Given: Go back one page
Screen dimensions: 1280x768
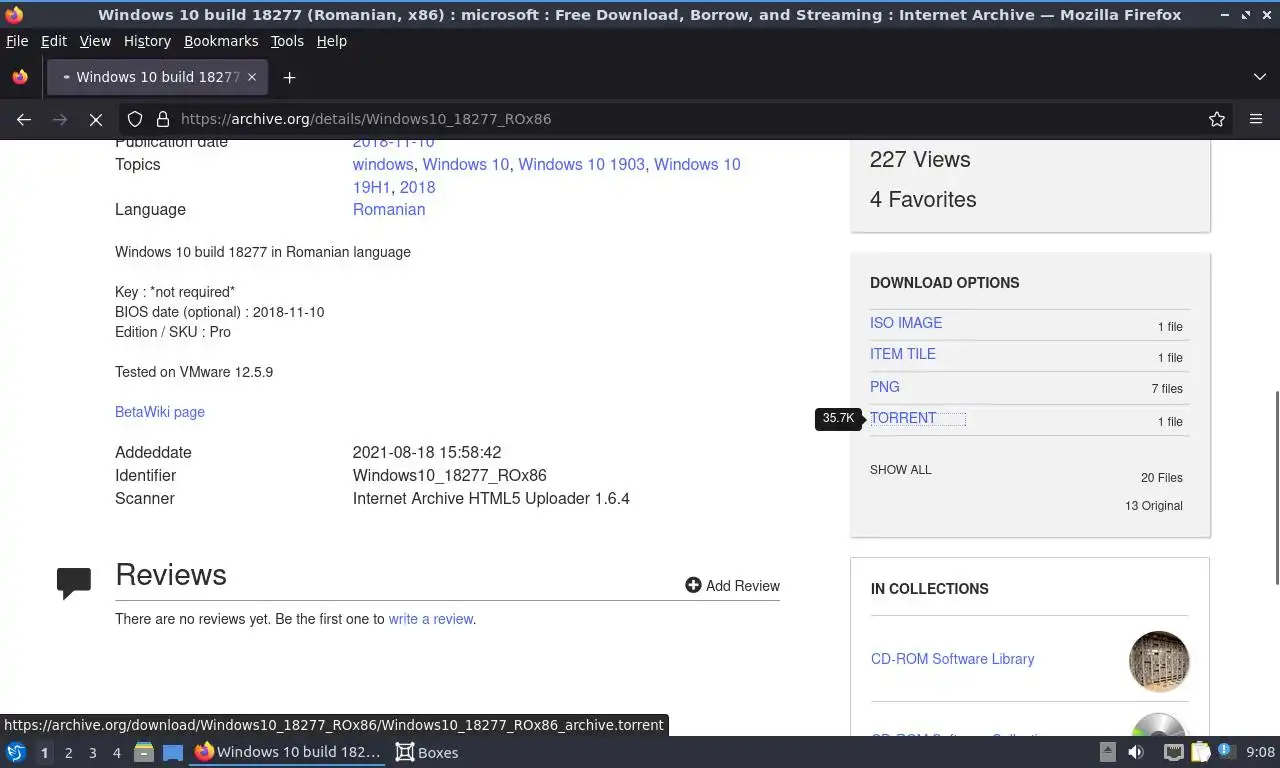Looking at the screenshot, I should [24, 119].
